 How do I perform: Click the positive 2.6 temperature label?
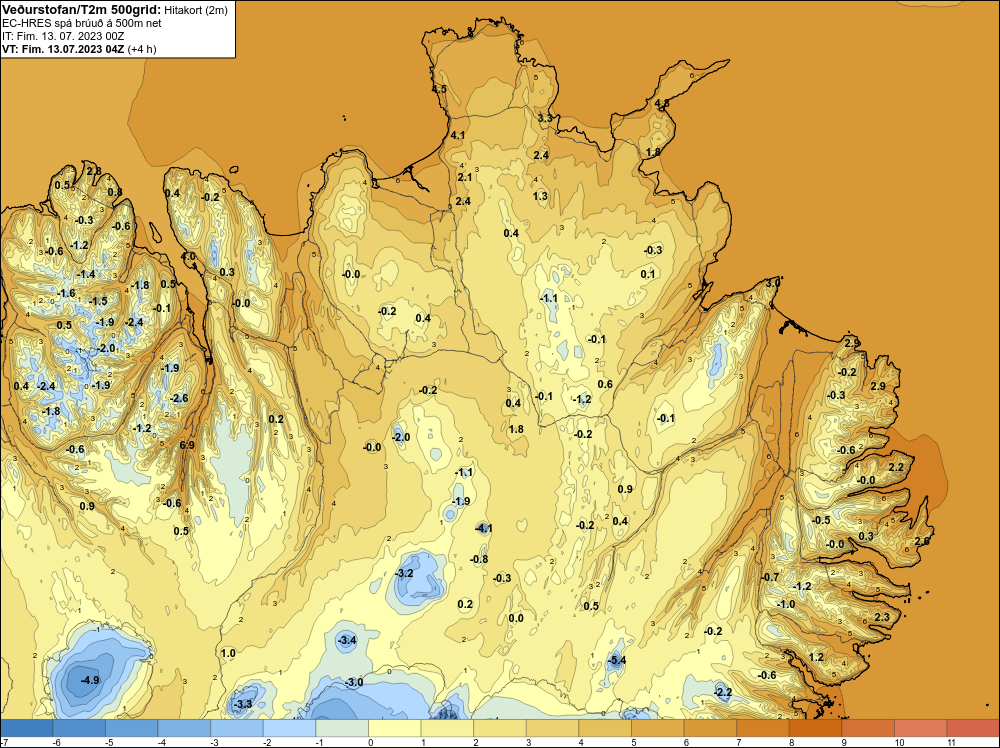pyautogui.click(x=922, y=541)
